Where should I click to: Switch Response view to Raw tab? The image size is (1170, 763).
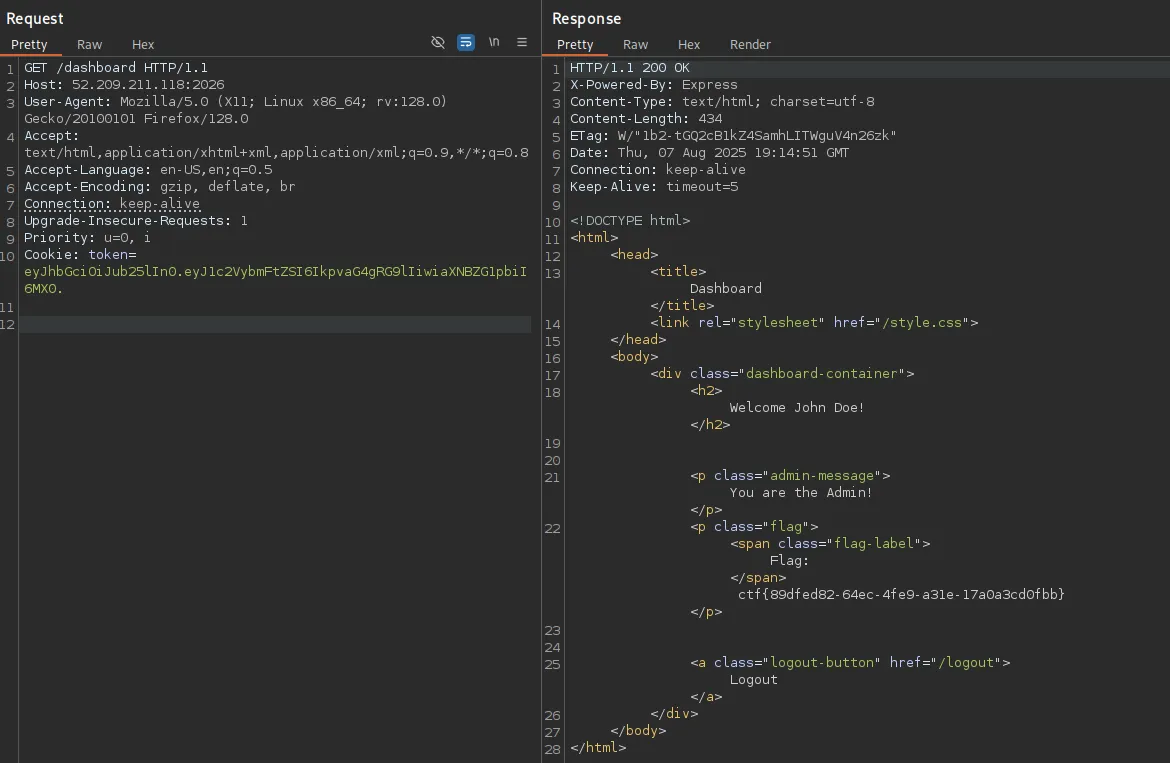pos(635,44)
